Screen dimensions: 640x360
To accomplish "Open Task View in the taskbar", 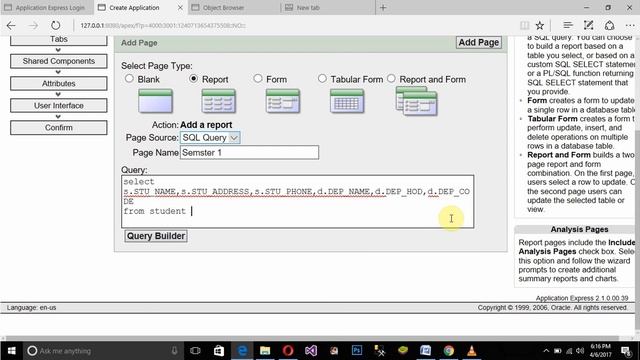I will (x=195, y=351).
